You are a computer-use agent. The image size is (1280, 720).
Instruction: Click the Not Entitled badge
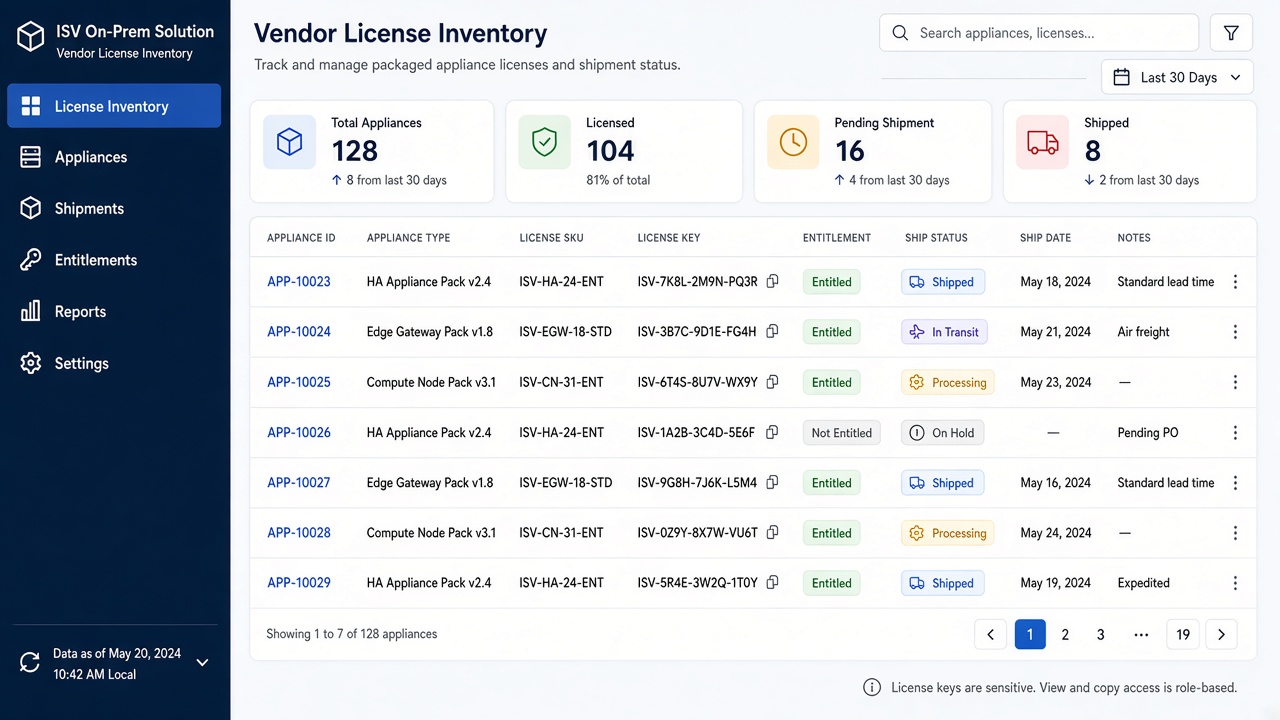841,433
